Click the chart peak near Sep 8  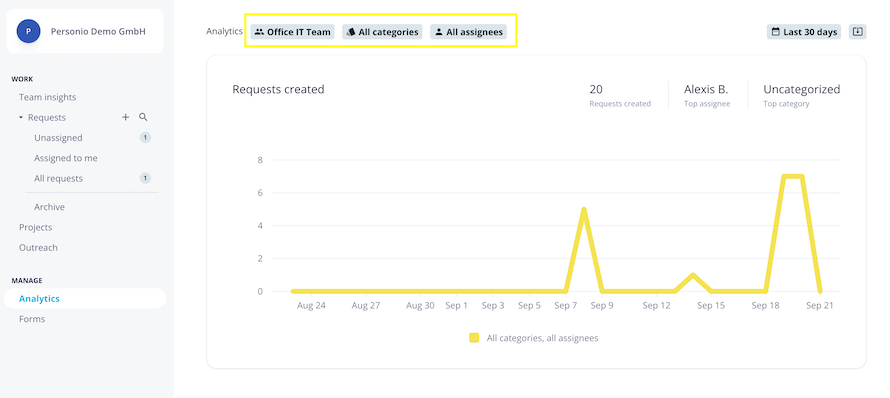coord(583,210)
